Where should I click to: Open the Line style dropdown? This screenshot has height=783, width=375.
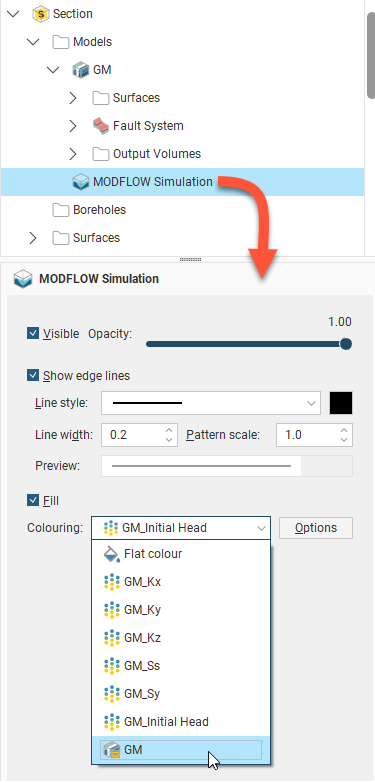click(x=211, y=403)
